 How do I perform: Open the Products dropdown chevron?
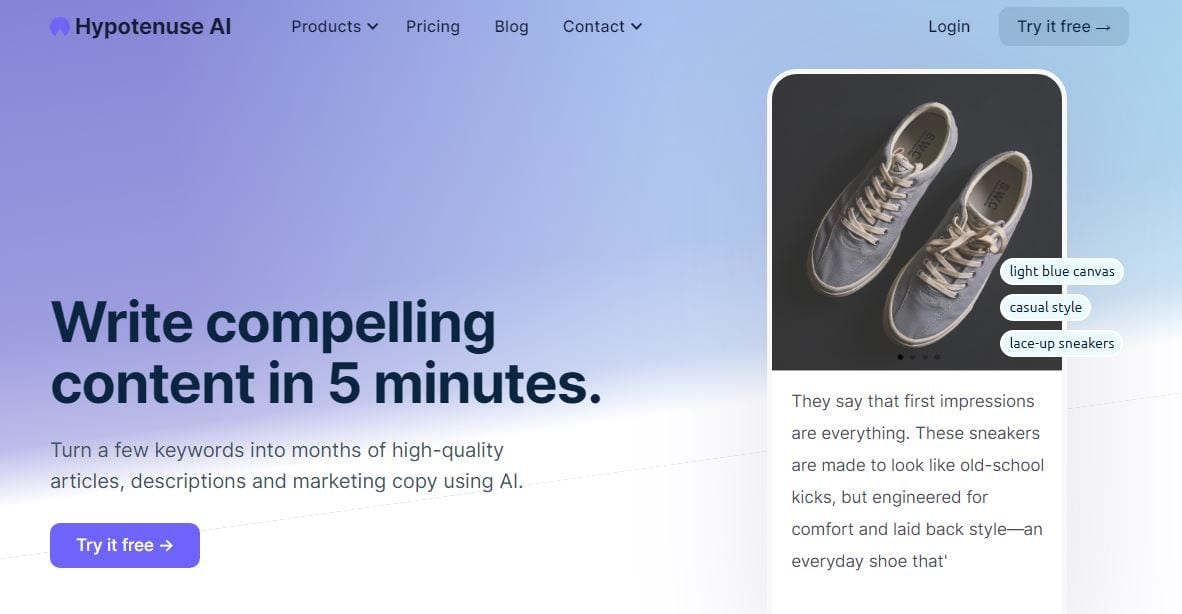pyautogui.click(x=372, y=26)
